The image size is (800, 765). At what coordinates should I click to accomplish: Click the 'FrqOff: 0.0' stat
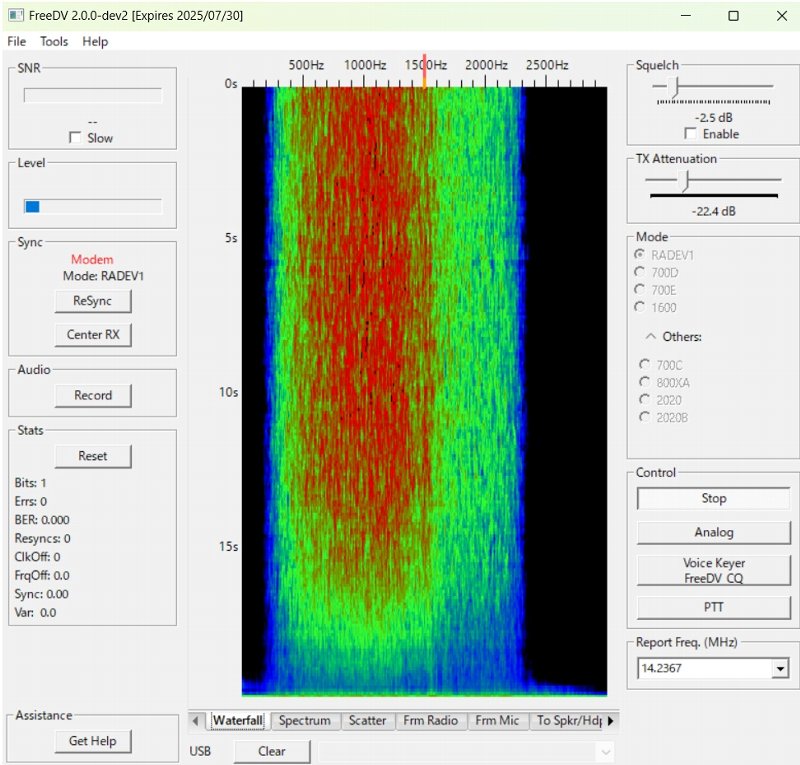click(42, 576)
